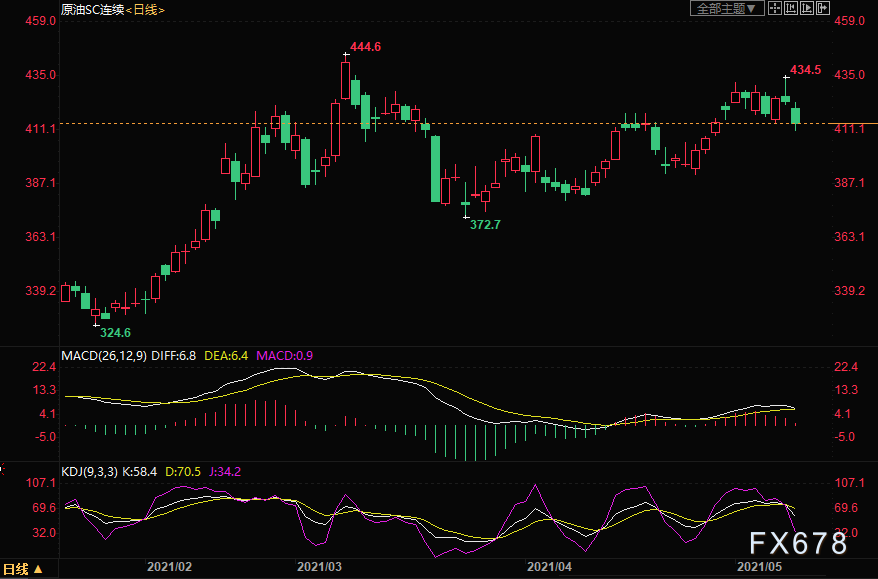Click the 原油SC连续 contract title
The width and height of the screenshot is (878, 579).
click(x=90, y=9)
